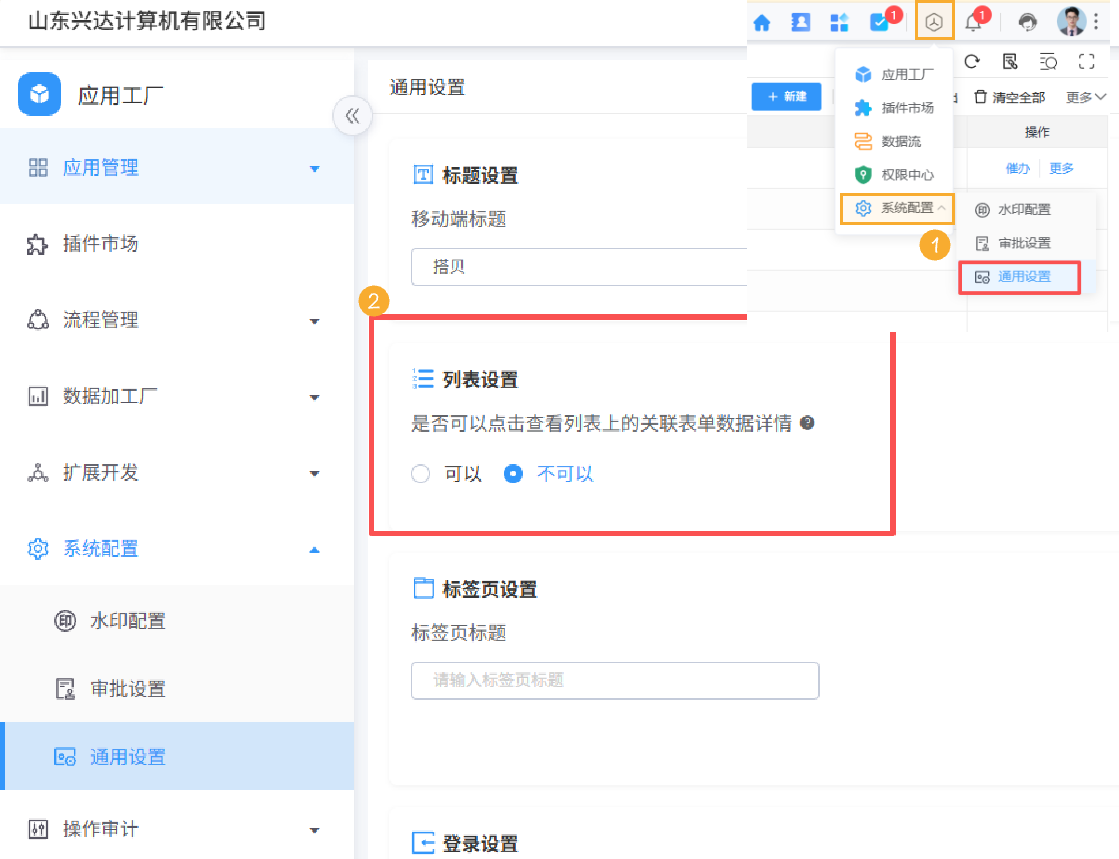1119x859 pixels.
Task: Click the notification bell icon
Action: [973, 21]
